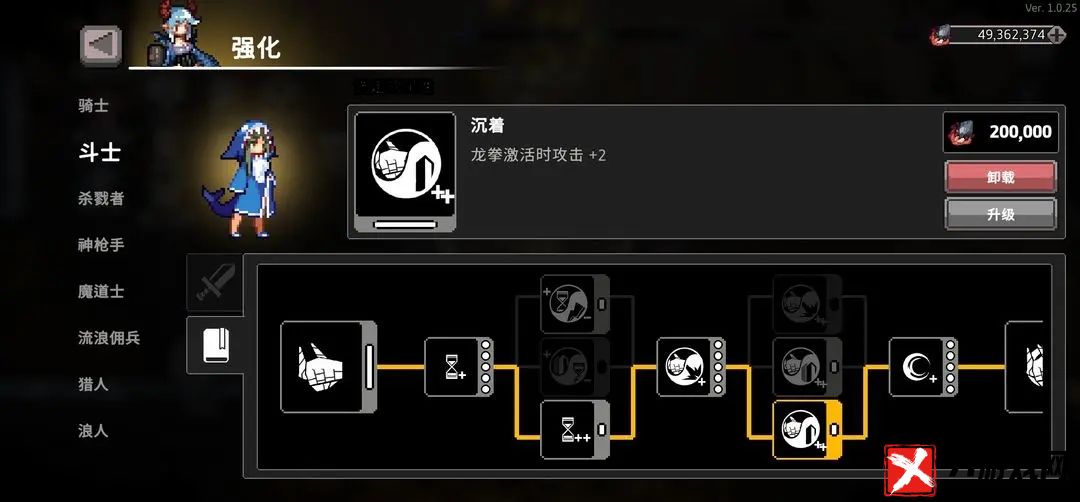1080x502 pixels.
Task: Open the sword tab
Action: pyautogui.click(x=216, y=282)
